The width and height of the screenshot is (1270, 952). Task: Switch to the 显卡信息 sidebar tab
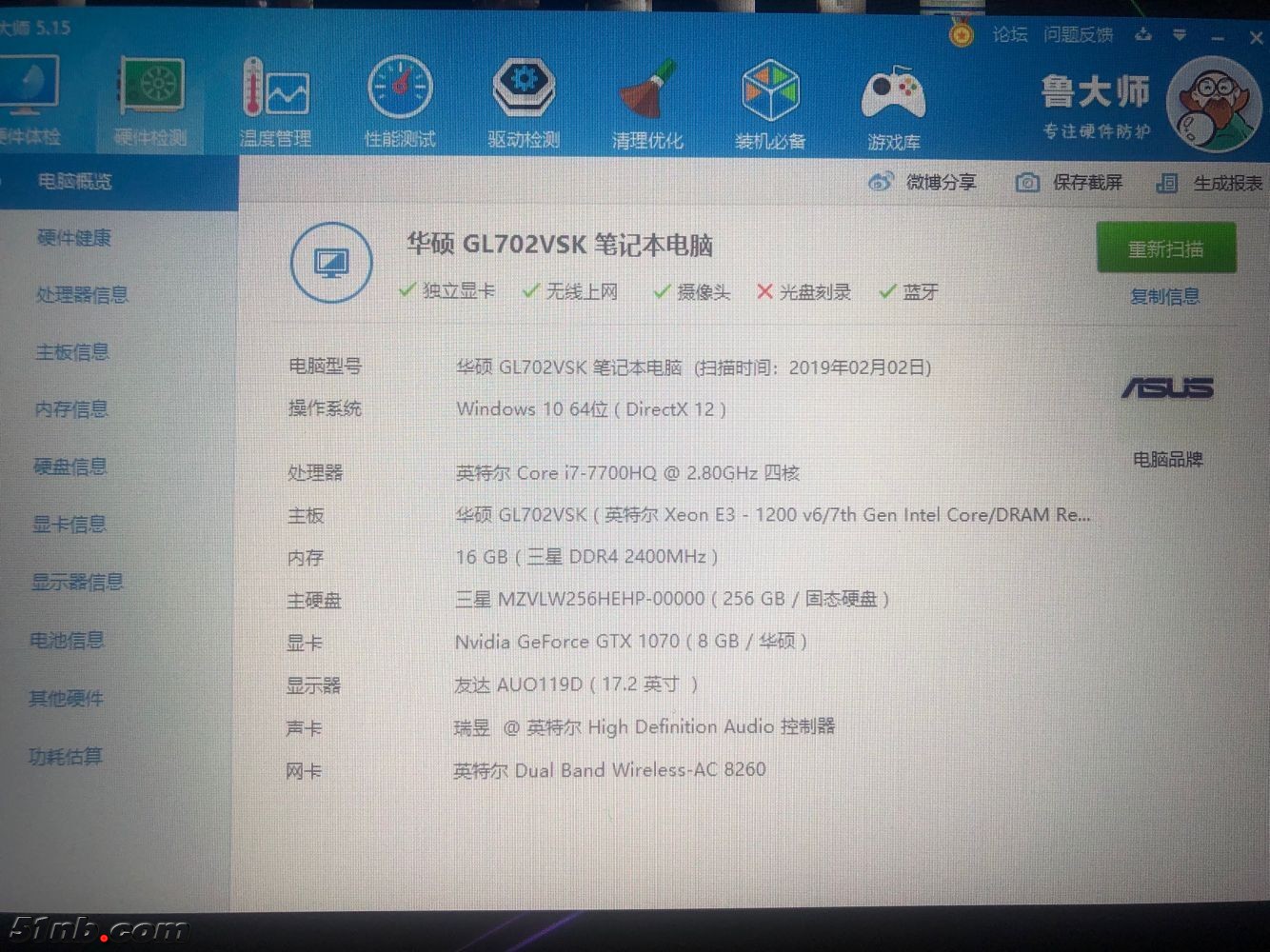point(69,525)
